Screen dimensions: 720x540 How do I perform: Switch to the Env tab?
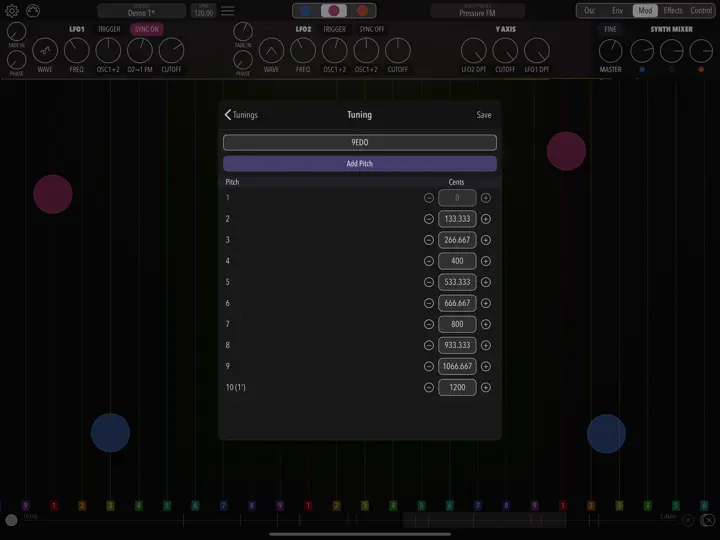618,11
